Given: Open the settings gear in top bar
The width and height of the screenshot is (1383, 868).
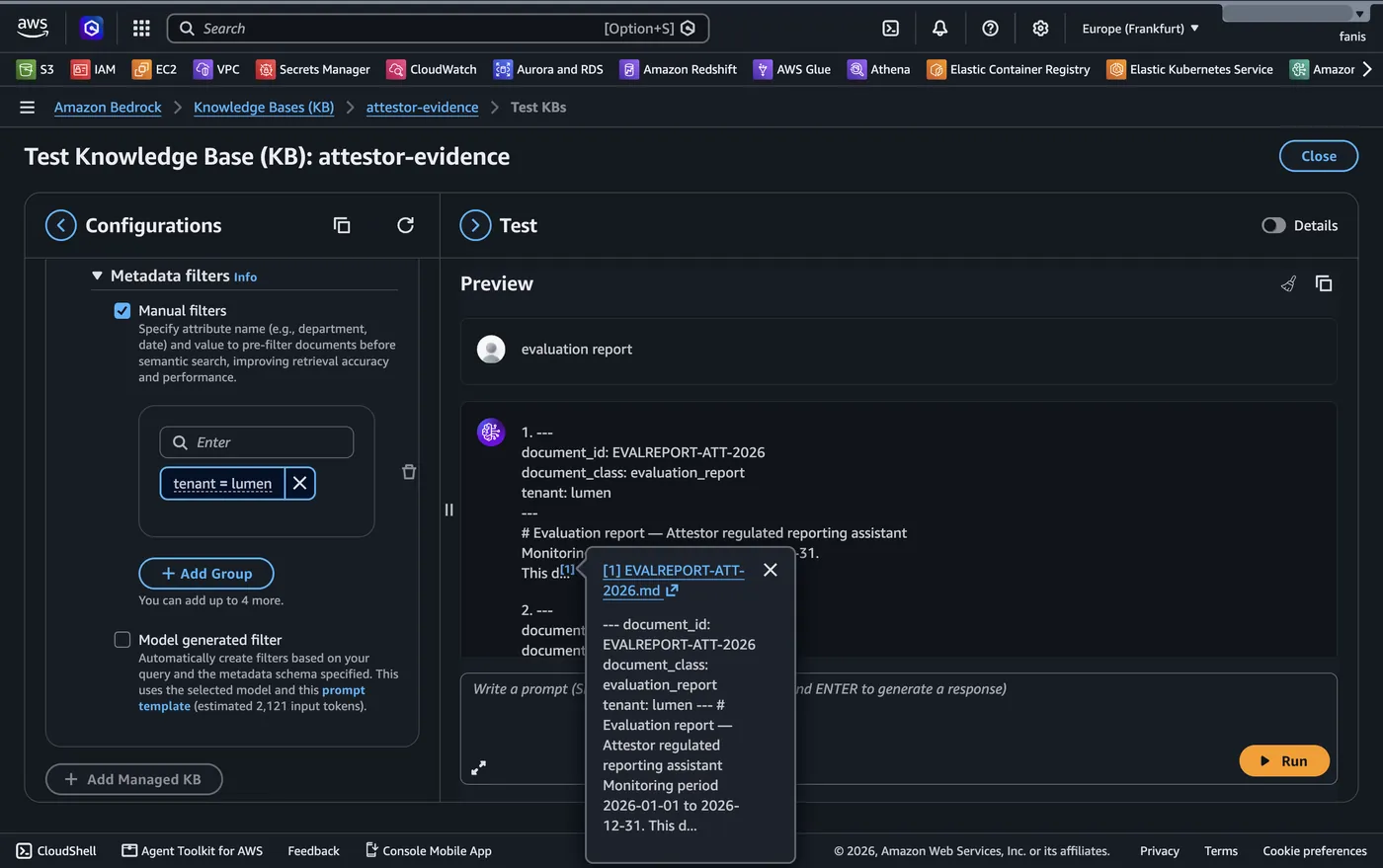Looking at the screenshot, I should point(1040,29).
